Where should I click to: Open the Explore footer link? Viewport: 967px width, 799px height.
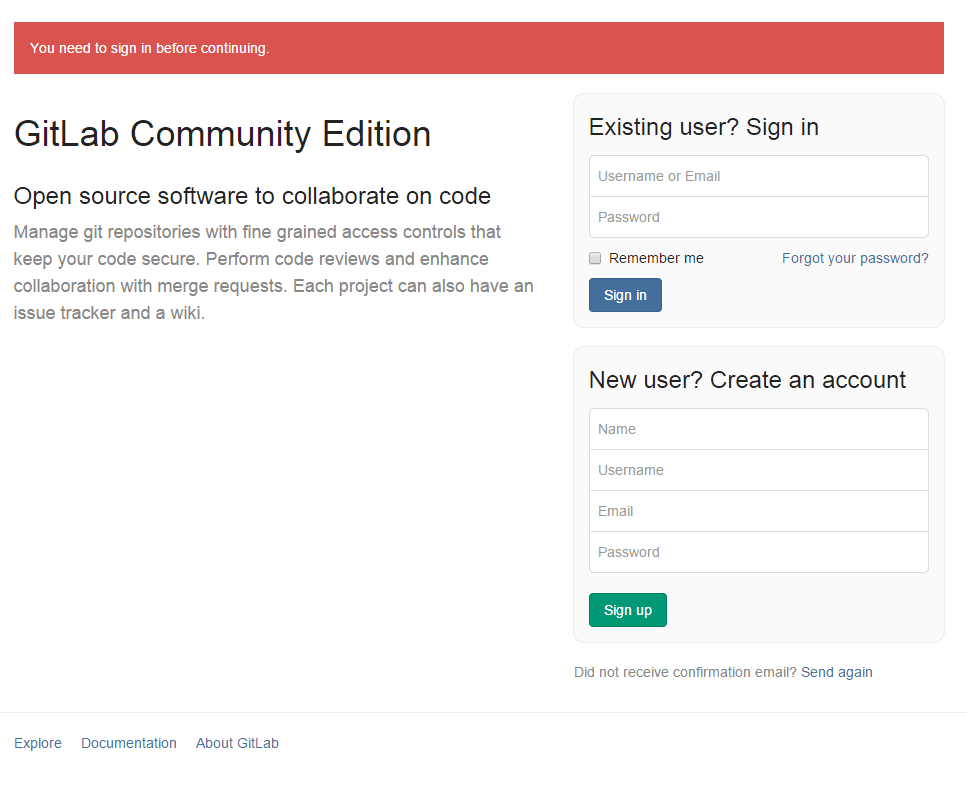38,744
